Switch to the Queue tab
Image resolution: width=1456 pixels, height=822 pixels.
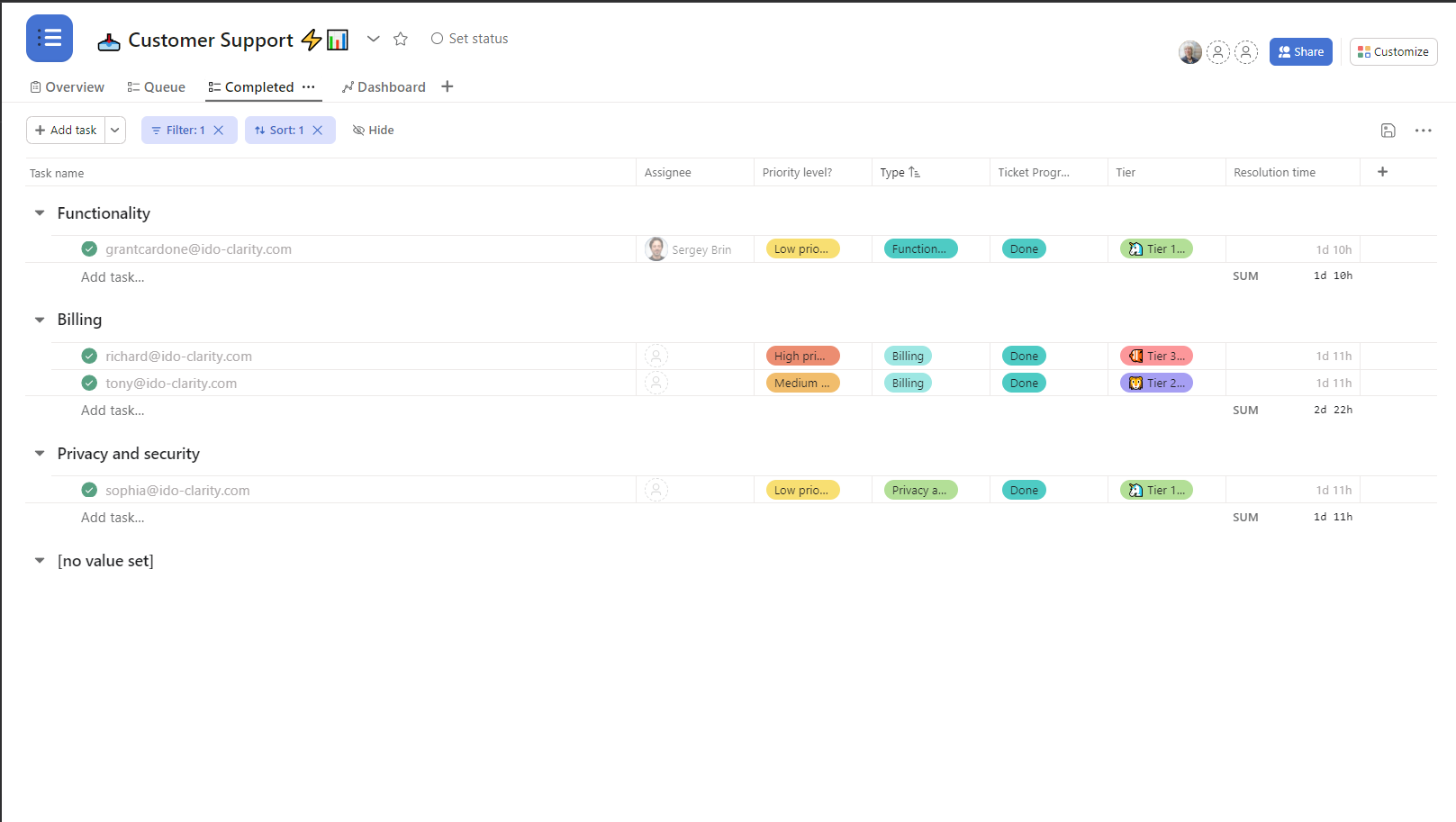[156, 86]
